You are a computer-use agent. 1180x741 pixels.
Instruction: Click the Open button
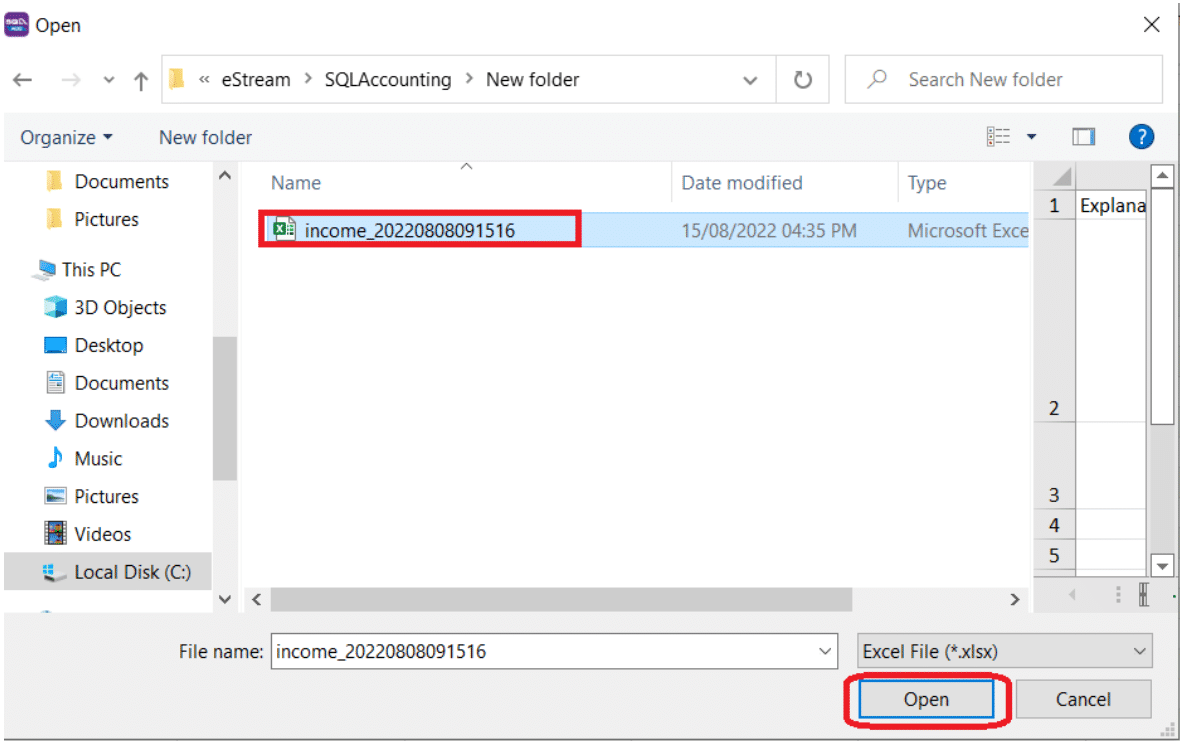[926, 700]
